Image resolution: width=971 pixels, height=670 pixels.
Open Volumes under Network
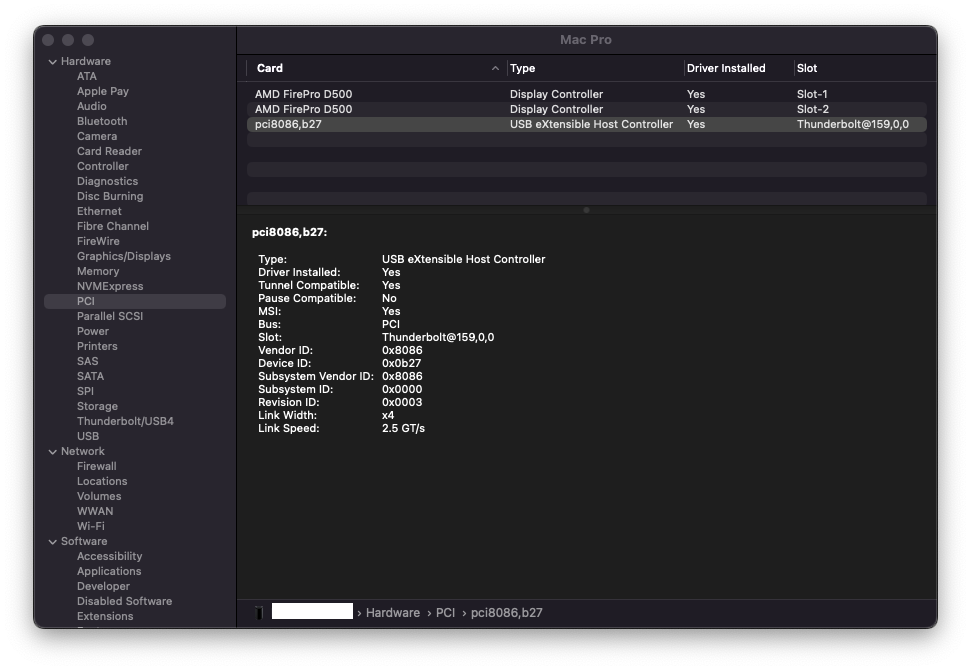[x=99, y=496]
